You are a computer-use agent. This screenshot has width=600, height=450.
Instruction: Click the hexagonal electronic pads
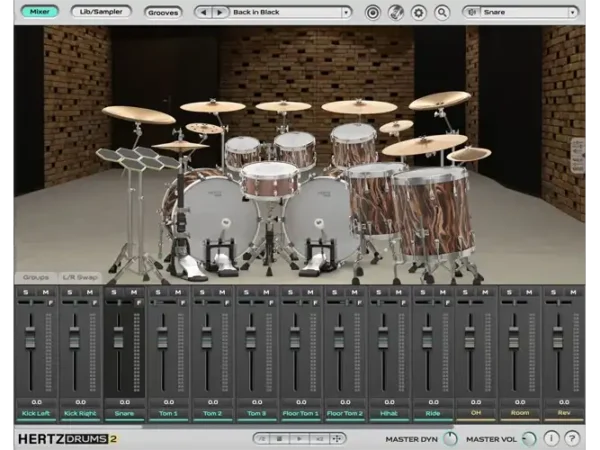tap(136, 158)
